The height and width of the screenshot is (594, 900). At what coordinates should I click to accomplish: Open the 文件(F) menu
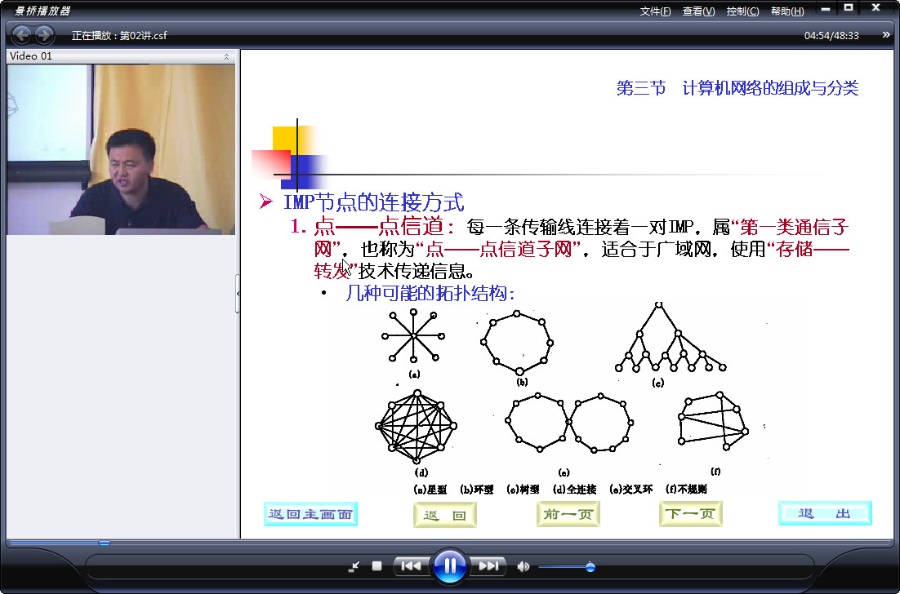(655, 11)
